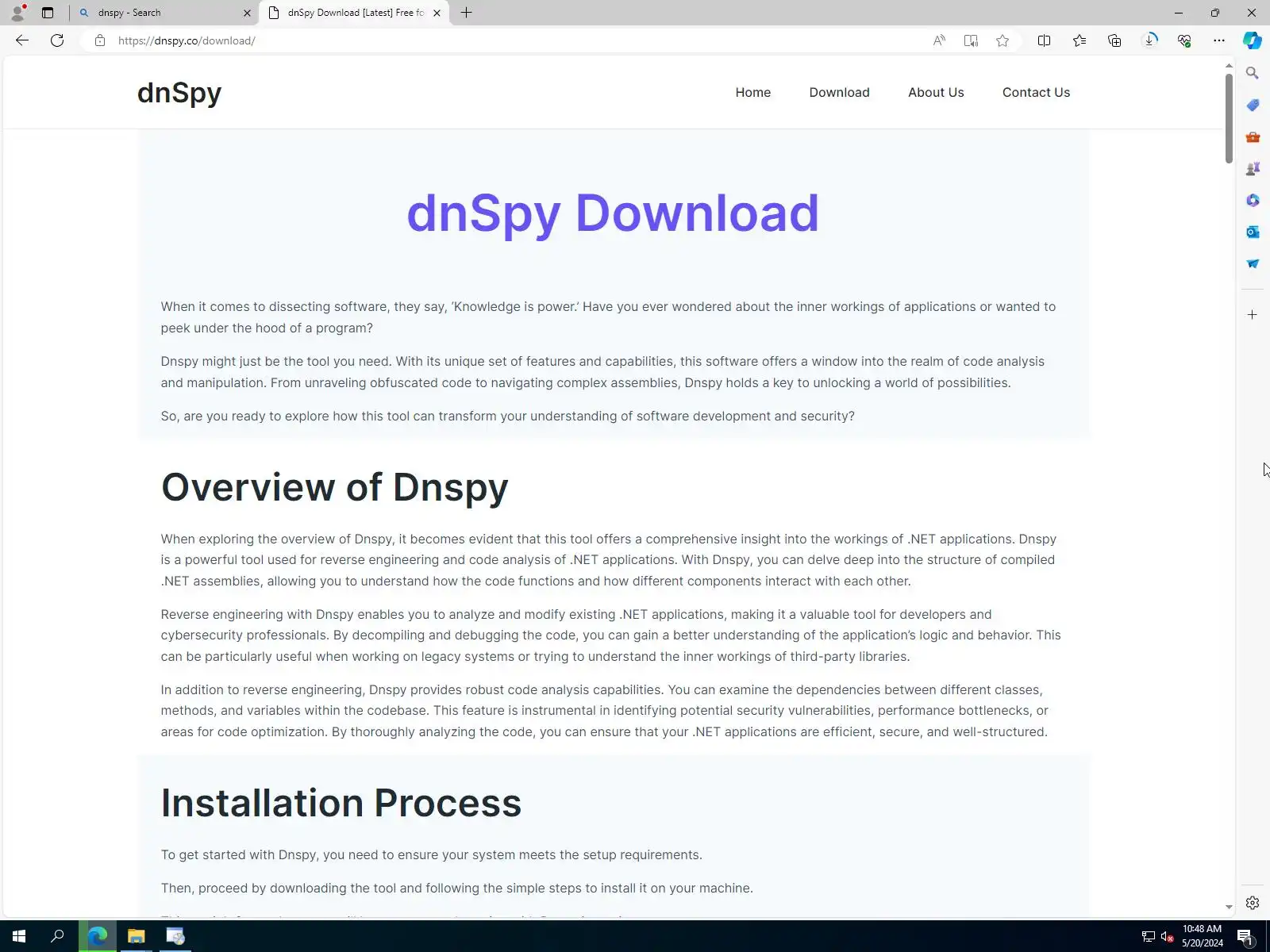Add this page to favorites star
This screenshot has width=1270, height=952.
click(x=1003, y=40)
